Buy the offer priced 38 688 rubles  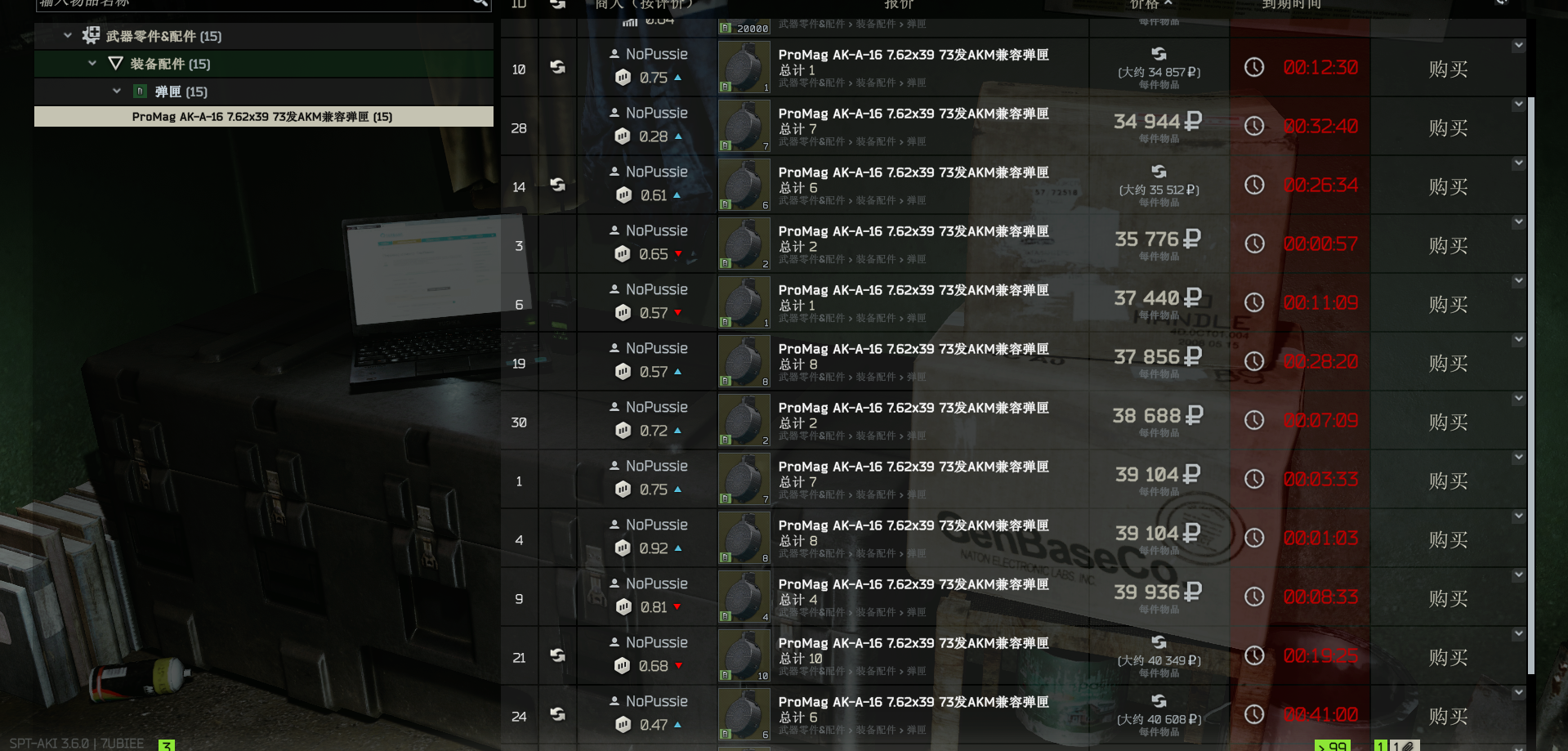(1448, 422)
